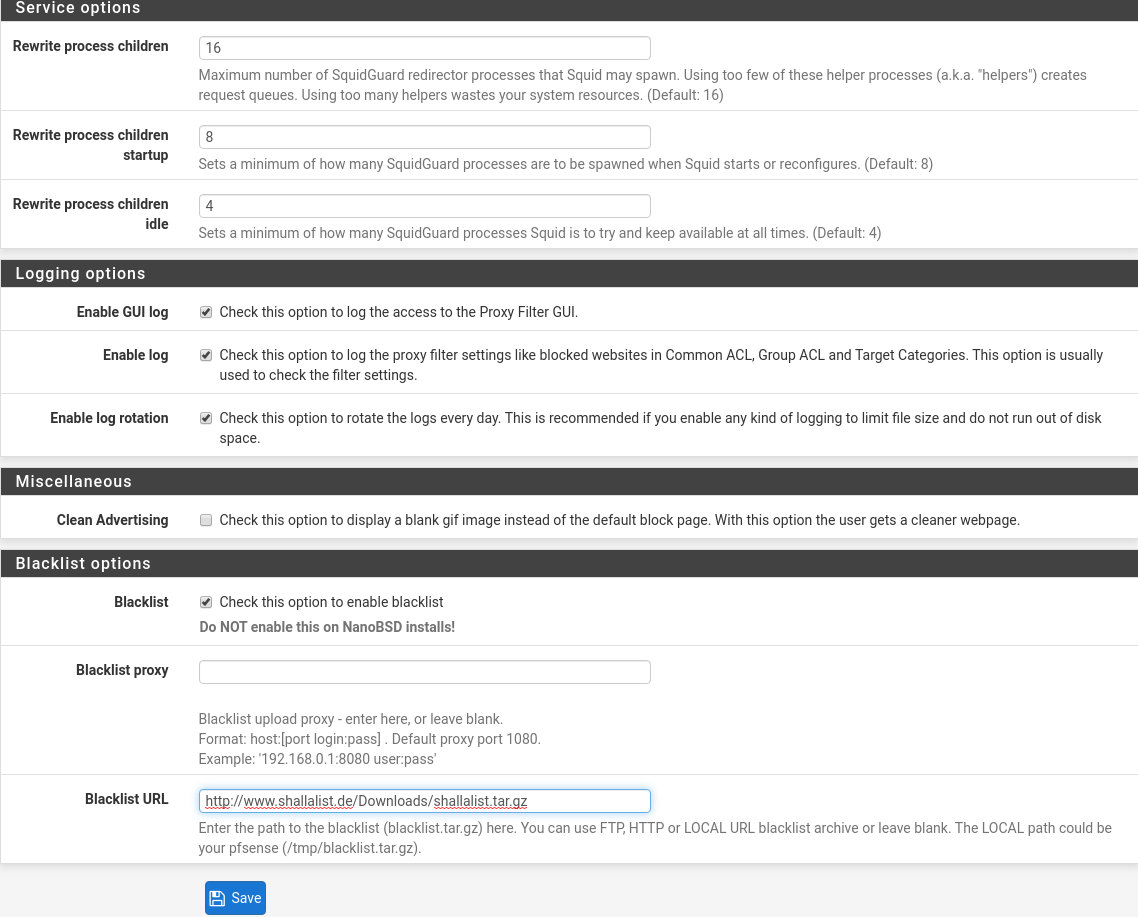This screenshot has height=917, width=1138.
Task: Click inside the Blacklist proxy field
Action: coord(424,671)
